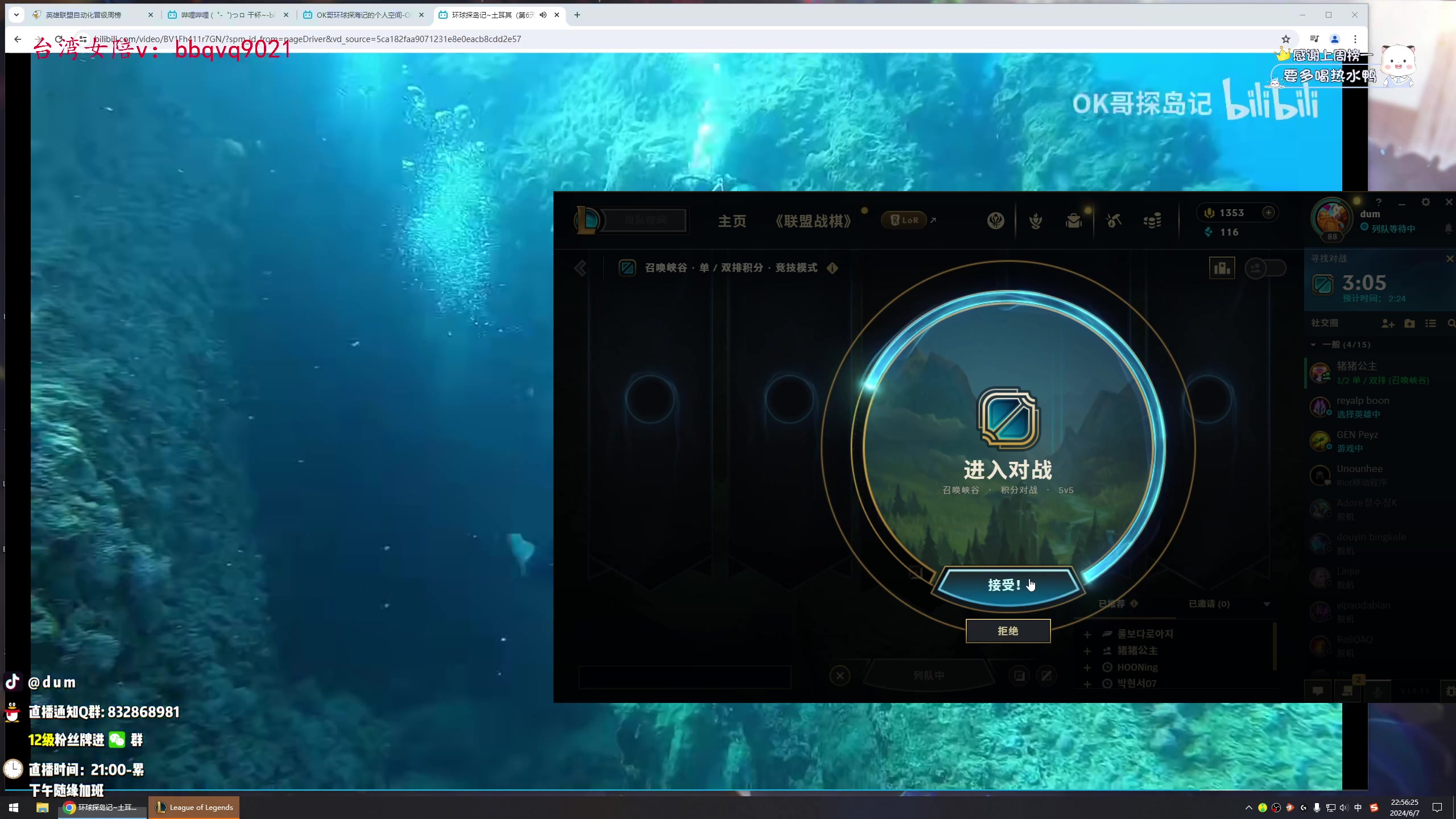Add a friend in 社交圈 header
Screen dimensions: 1456x819
click(1388, 324)
